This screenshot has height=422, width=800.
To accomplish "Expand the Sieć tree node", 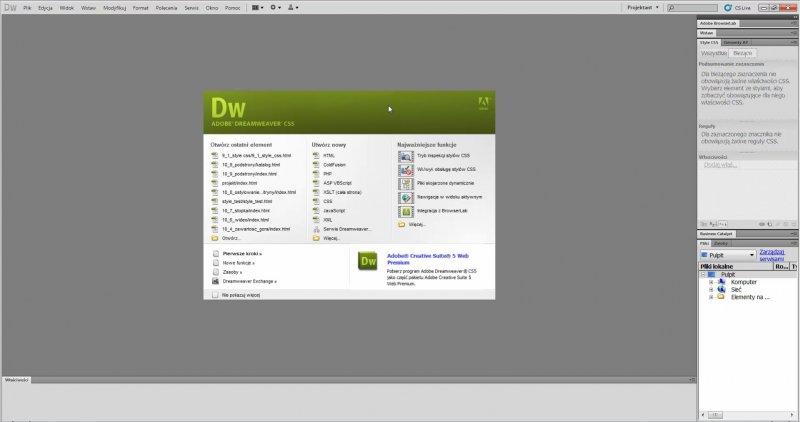I will [x=711, y=289].
